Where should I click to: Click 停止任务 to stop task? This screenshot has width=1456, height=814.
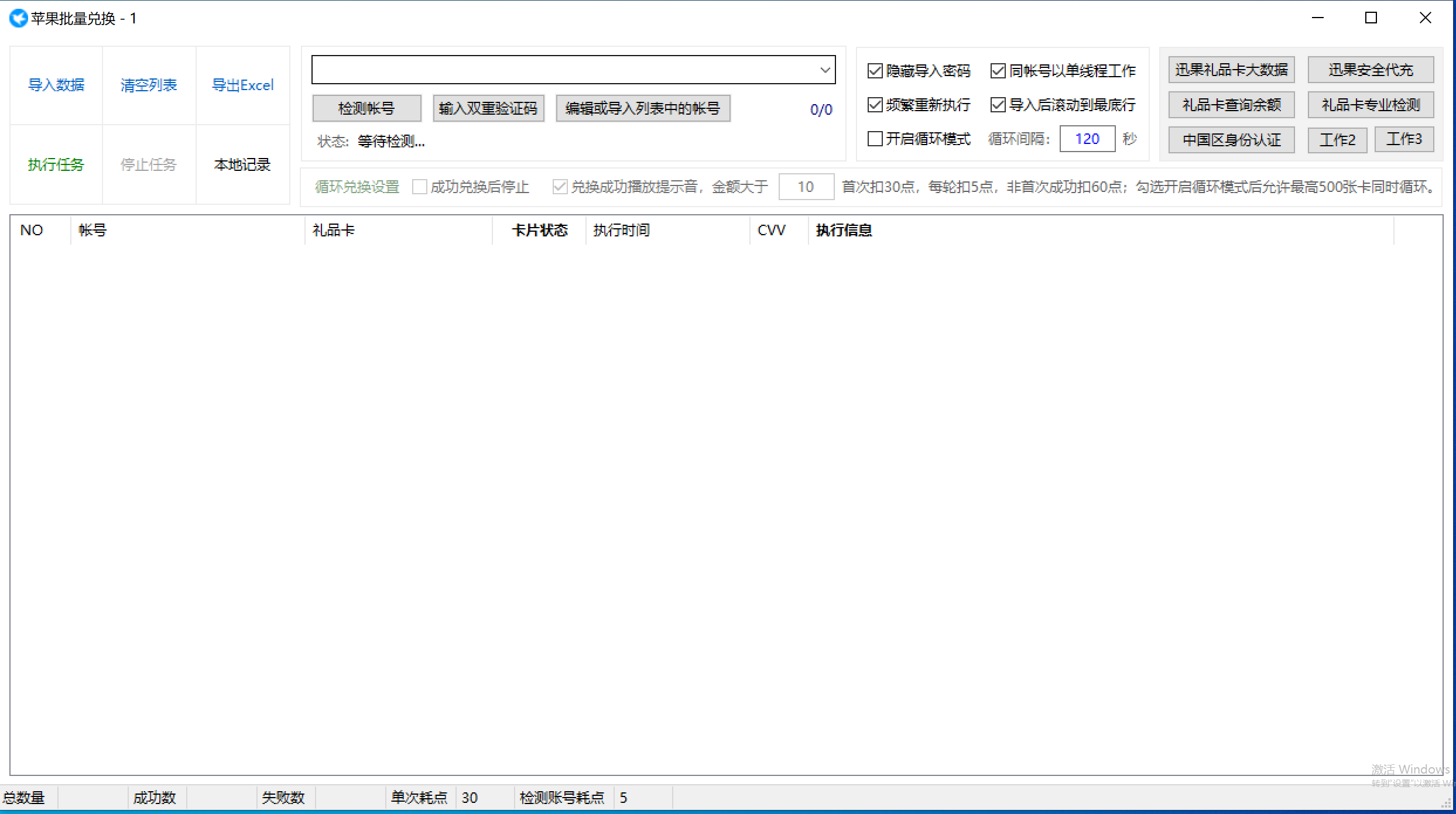tap(149, 164)
